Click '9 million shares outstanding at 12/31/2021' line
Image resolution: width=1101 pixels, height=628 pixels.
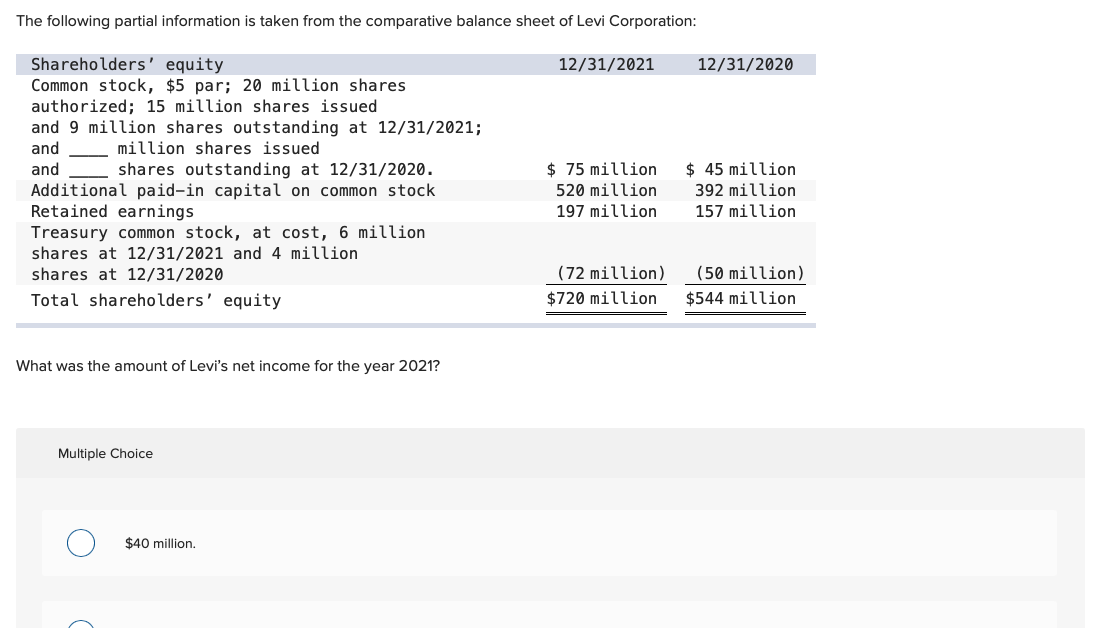[x=257, y=128]
